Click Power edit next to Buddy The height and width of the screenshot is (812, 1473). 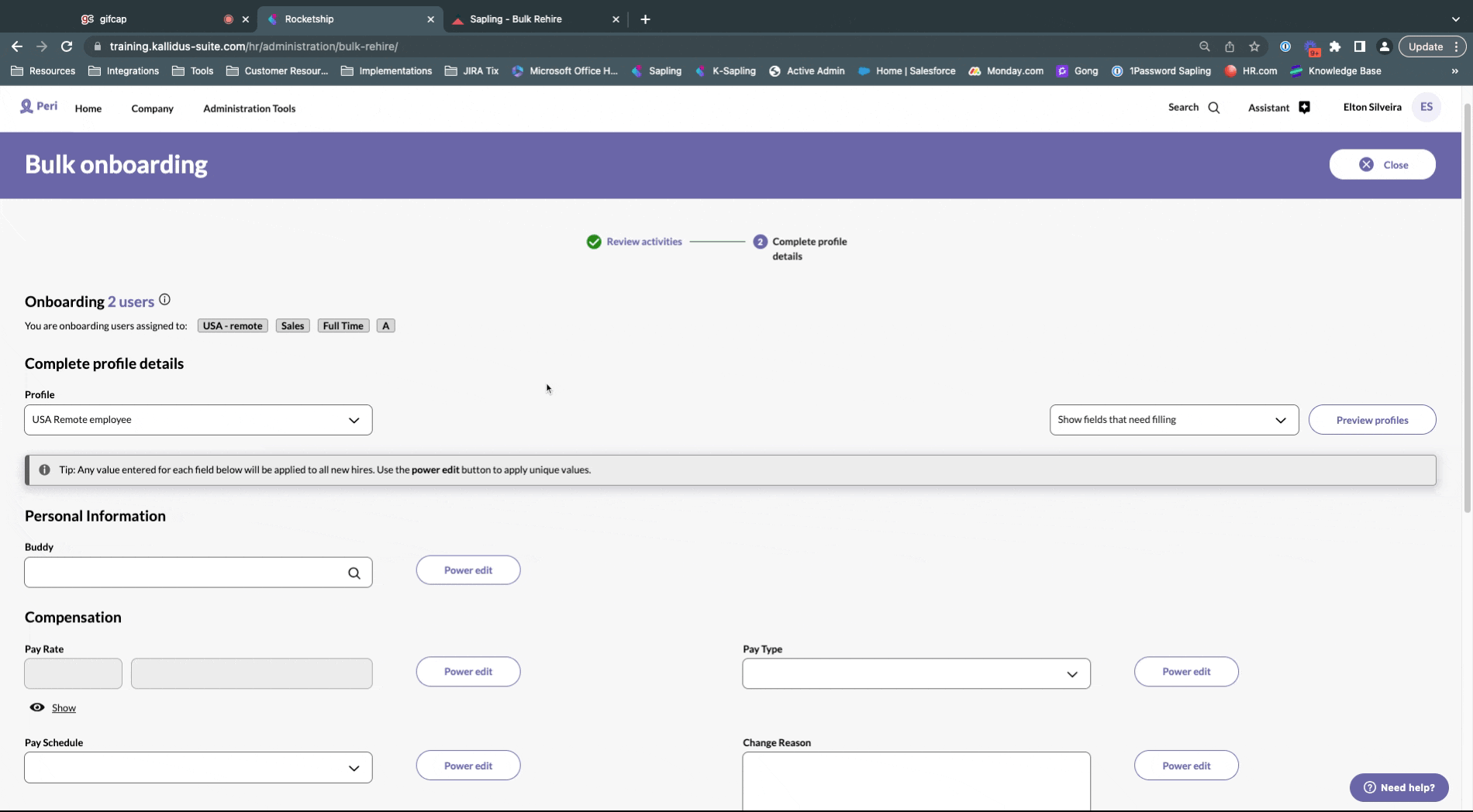[x=467, y=570]
